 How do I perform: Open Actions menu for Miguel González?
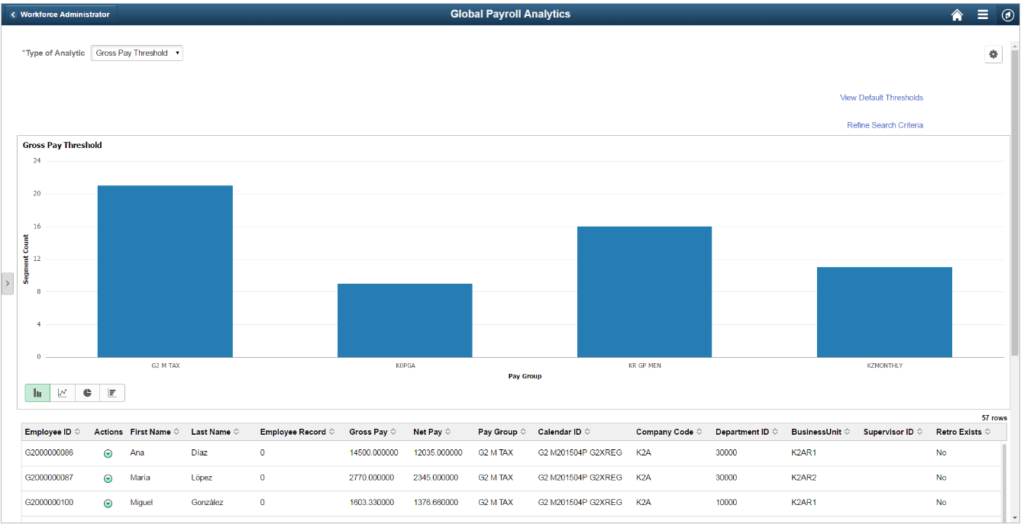pos(108,503)
